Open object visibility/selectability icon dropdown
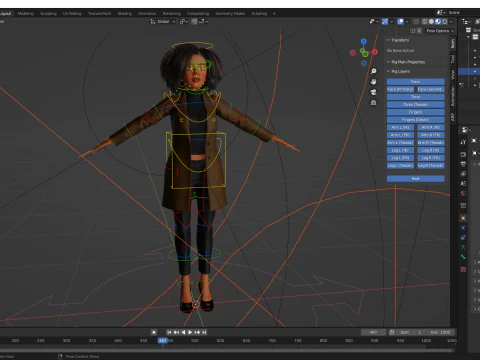Image resolution: width=480 pixels, height=360 pixels. pos(374,22)
